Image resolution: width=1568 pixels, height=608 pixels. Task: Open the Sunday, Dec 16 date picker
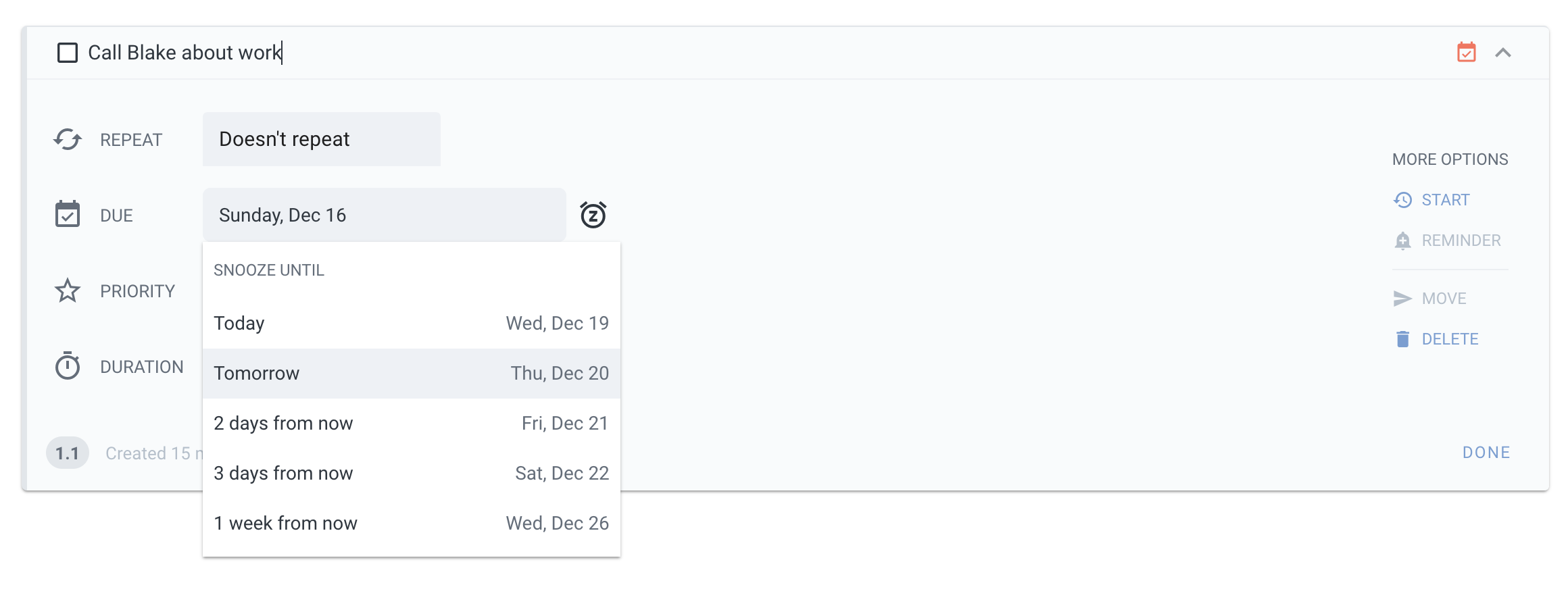point(383,214)
